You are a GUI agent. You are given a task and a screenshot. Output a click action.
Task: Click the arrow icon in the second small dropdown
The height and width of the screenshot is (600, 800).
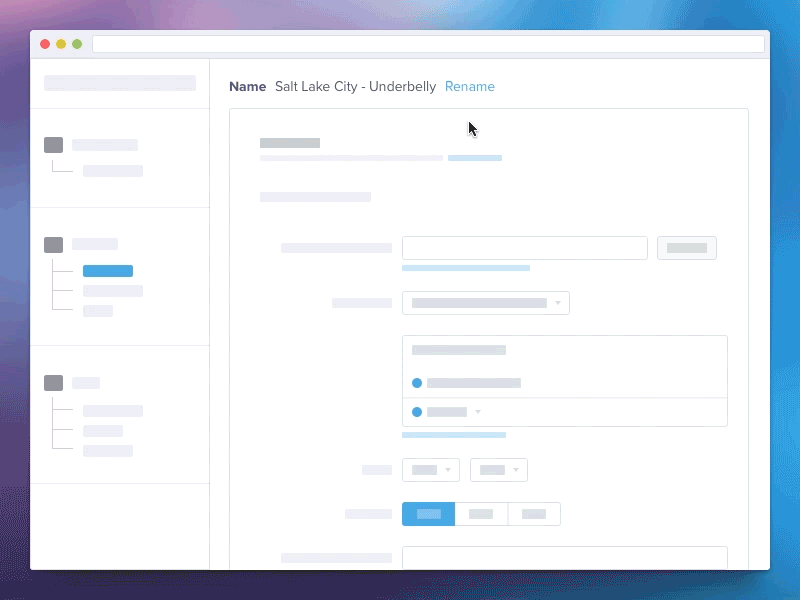click(x=517, y=470)
